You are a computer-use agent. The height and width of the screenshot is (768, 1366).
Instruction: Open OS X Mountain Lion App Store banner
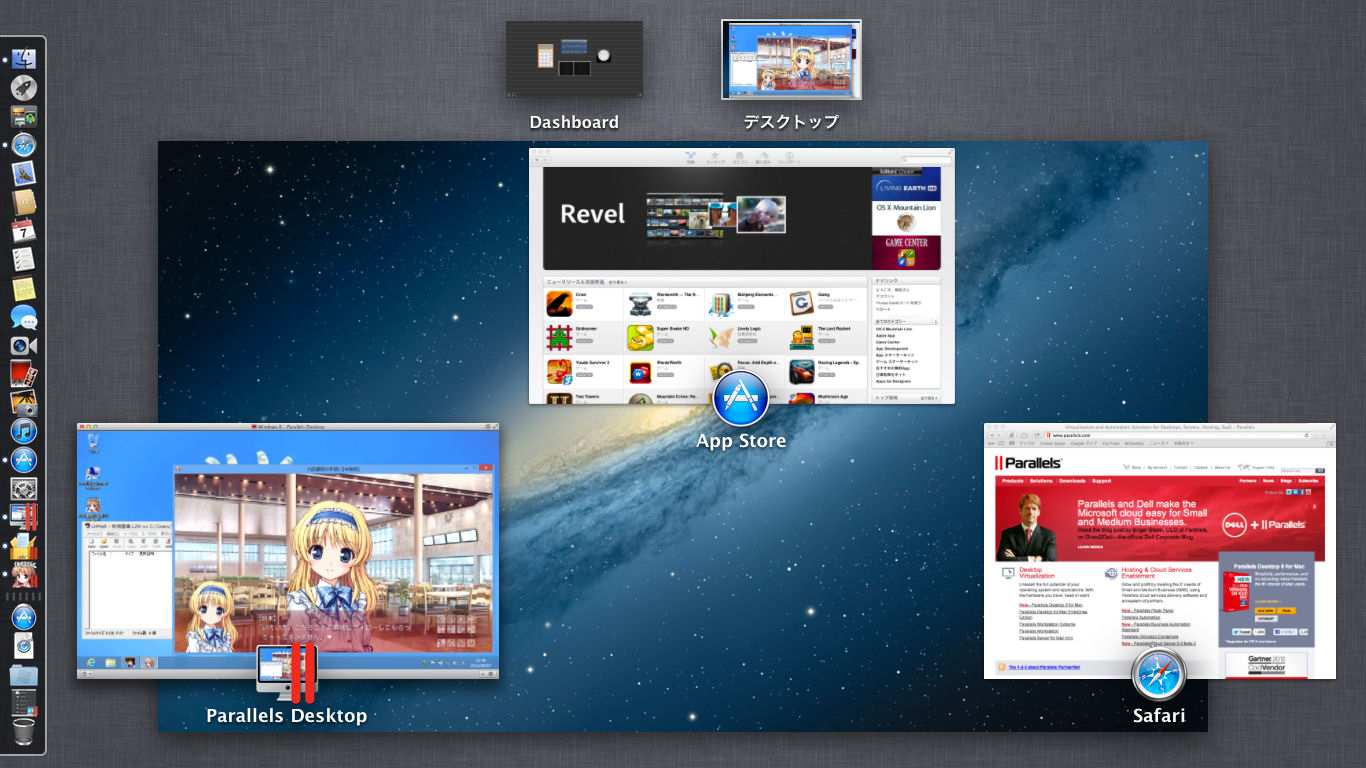coord(906,218)
